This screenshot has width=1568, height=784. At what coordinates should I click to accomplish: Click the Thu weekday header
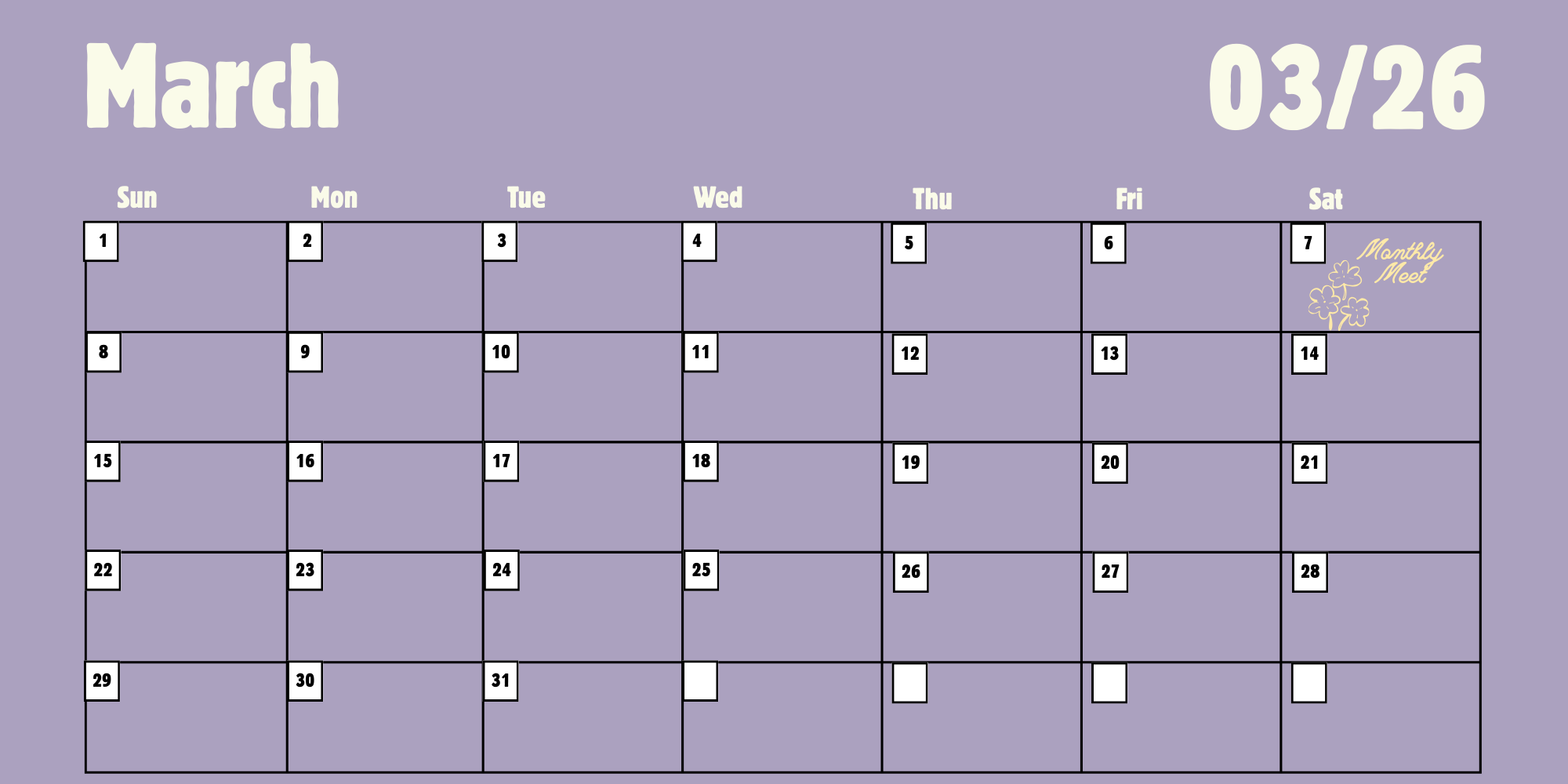(x=932, y=199)
